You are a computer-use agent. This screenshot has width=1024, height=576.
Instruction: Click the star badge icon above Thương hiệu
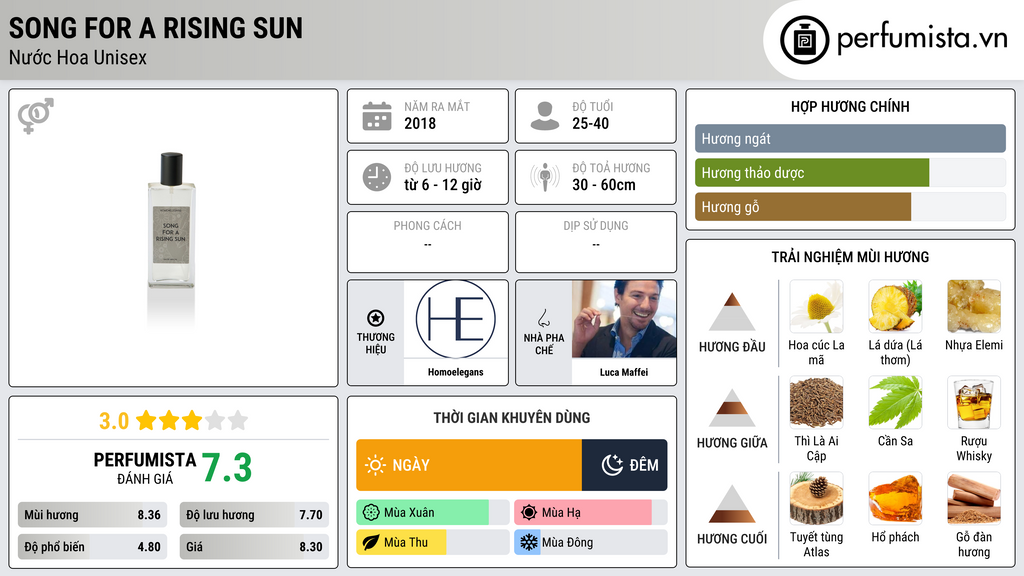pos(376,318)
